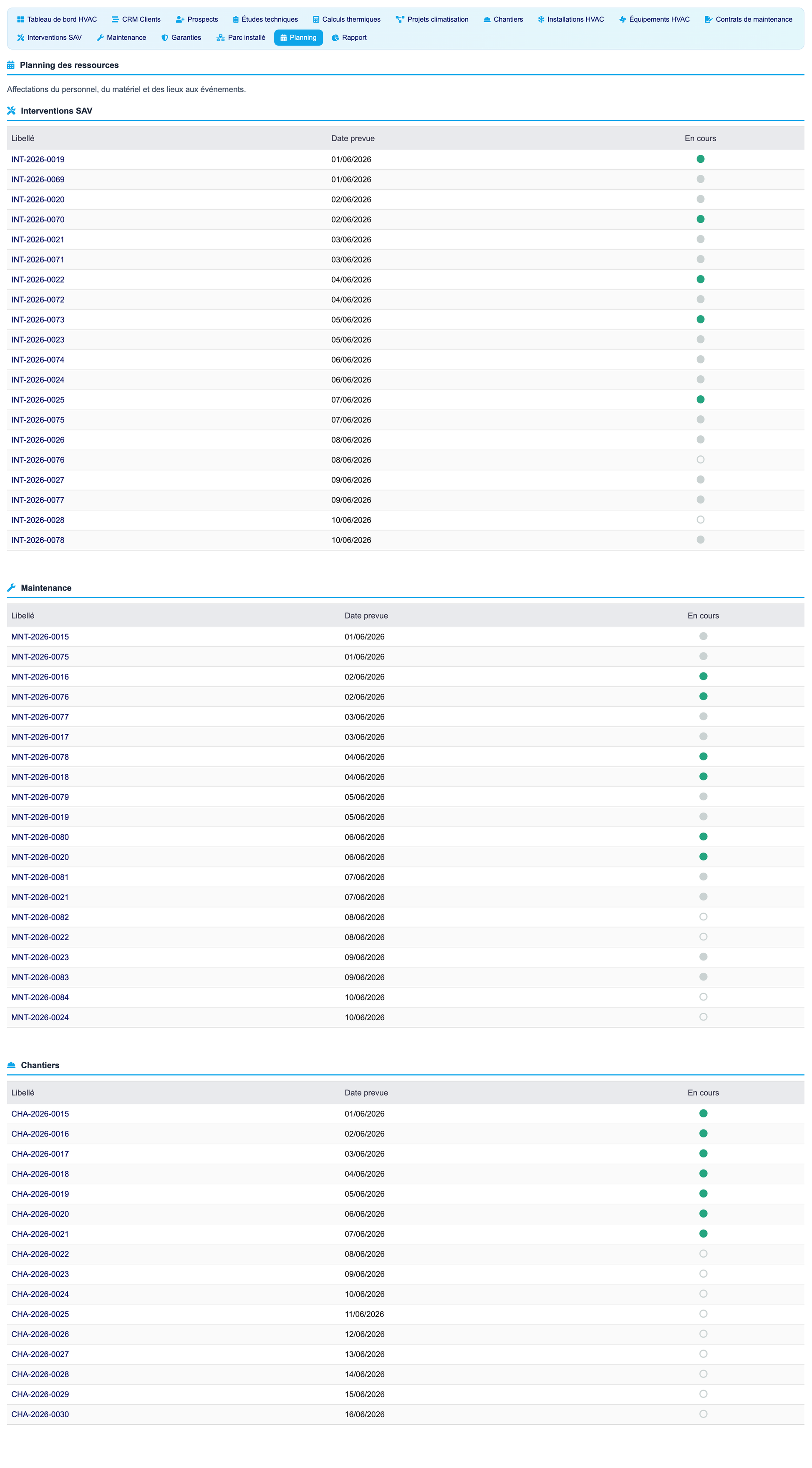Click the Parc installé network icon
The width and height of the screenshot is (812, 1468).
click(220, 38)
